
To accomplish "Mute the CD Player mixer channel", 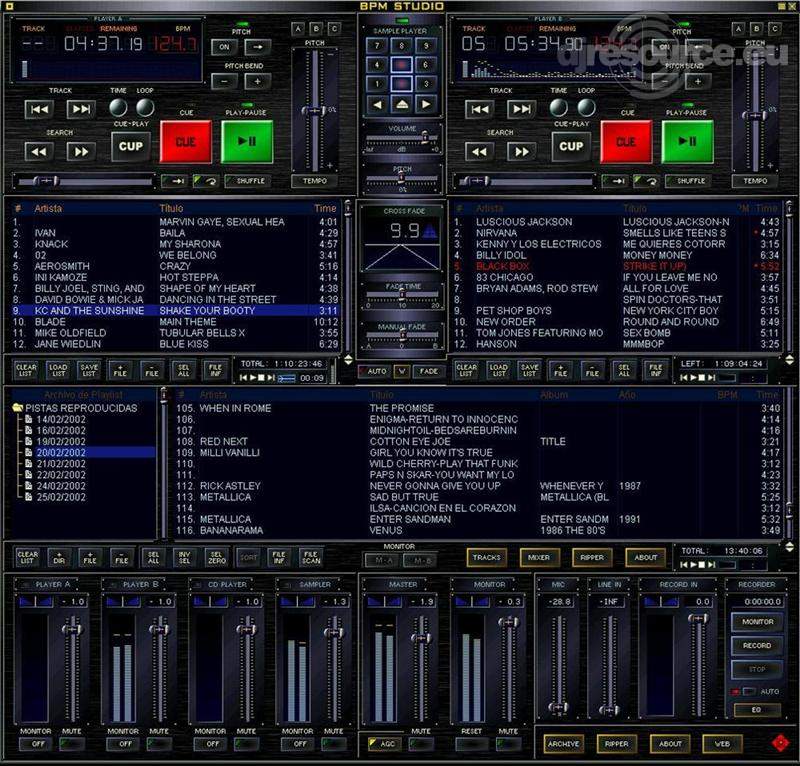I will coord(246,744).
